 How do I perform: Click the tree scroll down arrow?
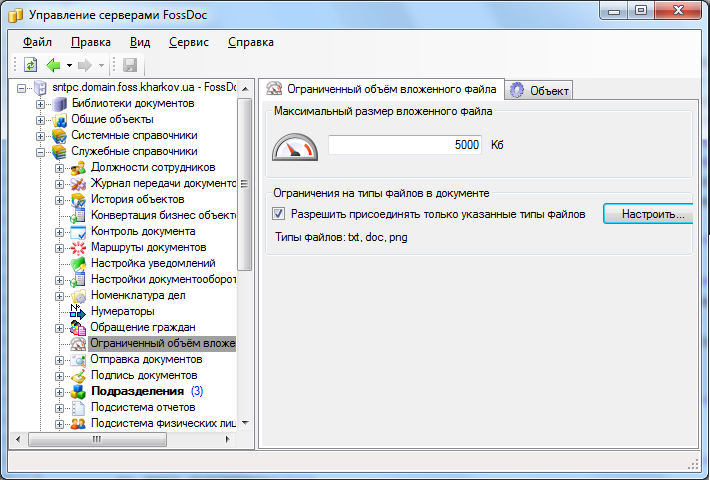tap(245, 422)
